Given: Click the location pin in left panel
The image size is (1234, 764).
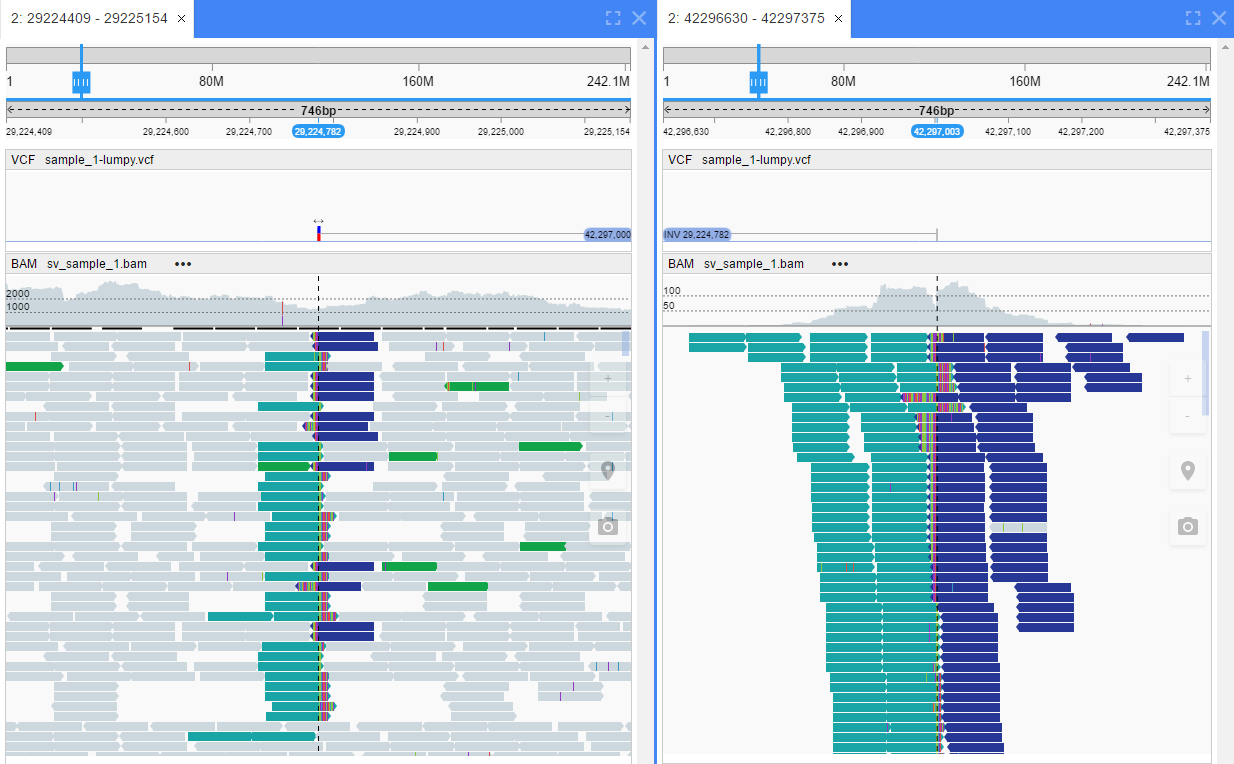Looking at the screenshot, I should (x=607, y=470).
